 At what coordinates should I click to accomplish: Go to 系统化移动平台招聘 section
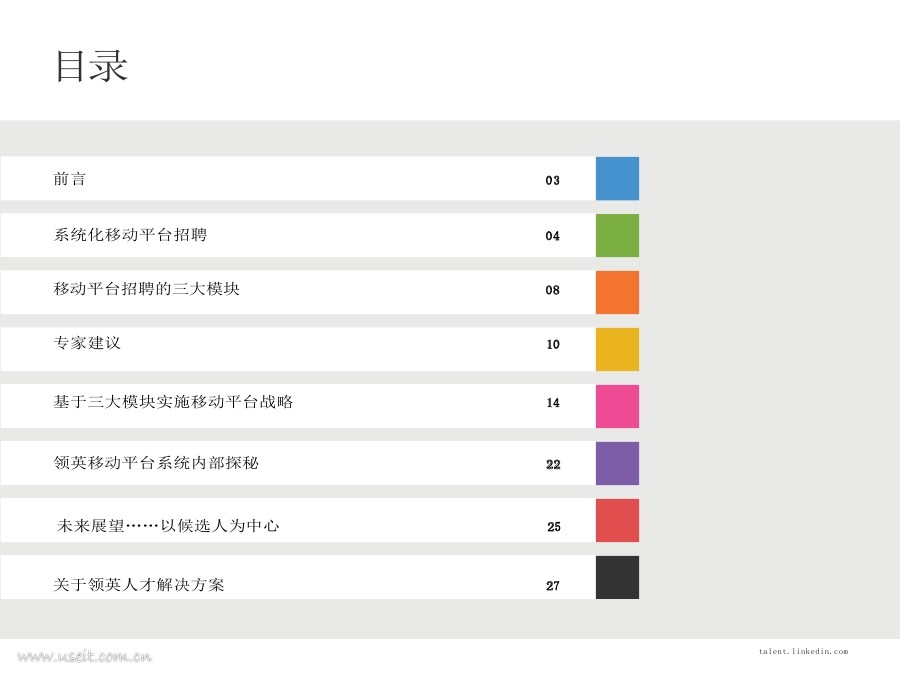(131, 236)
